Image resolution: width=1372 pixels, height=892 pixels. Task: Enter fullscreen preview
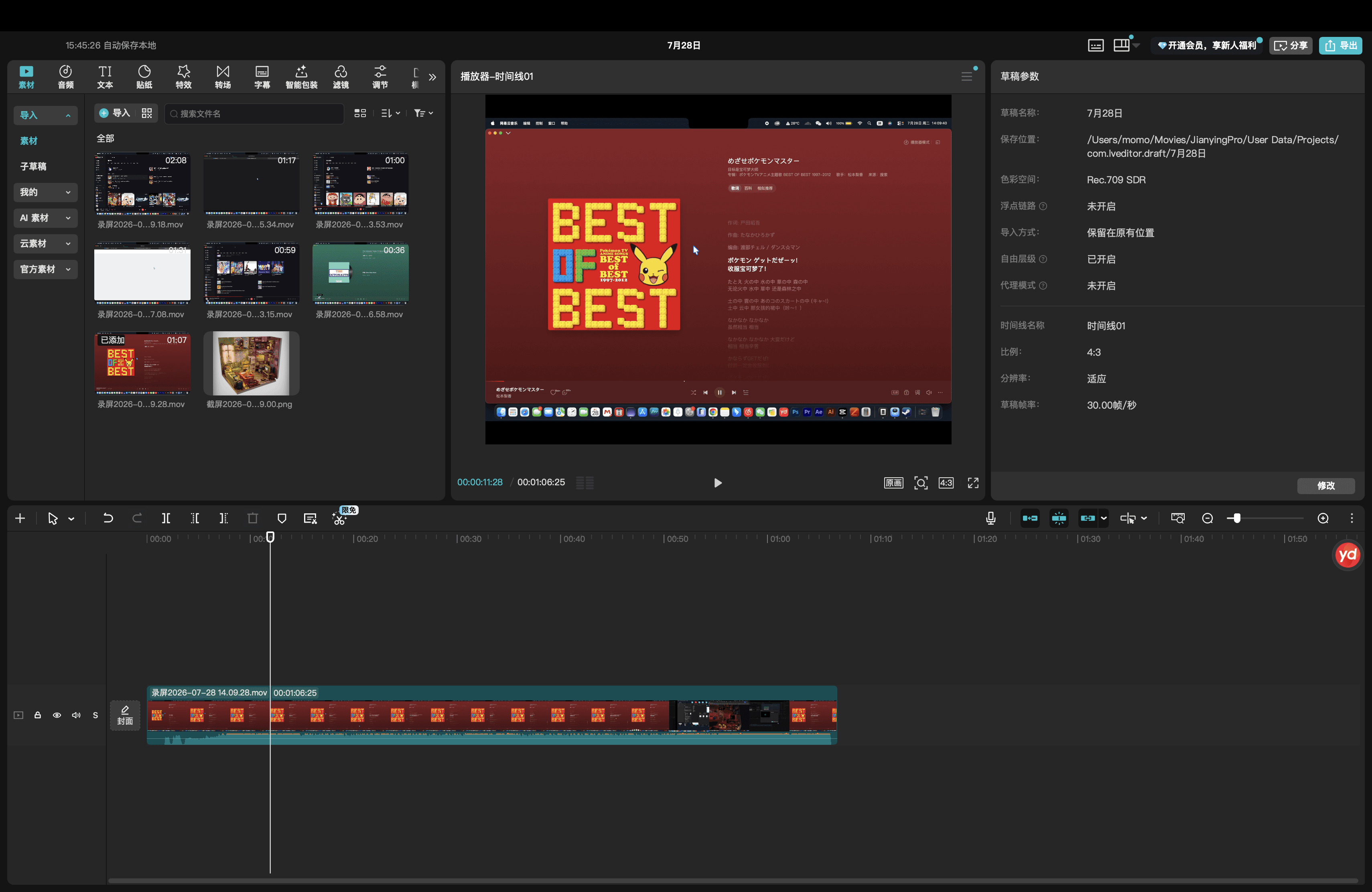[973, 483]
